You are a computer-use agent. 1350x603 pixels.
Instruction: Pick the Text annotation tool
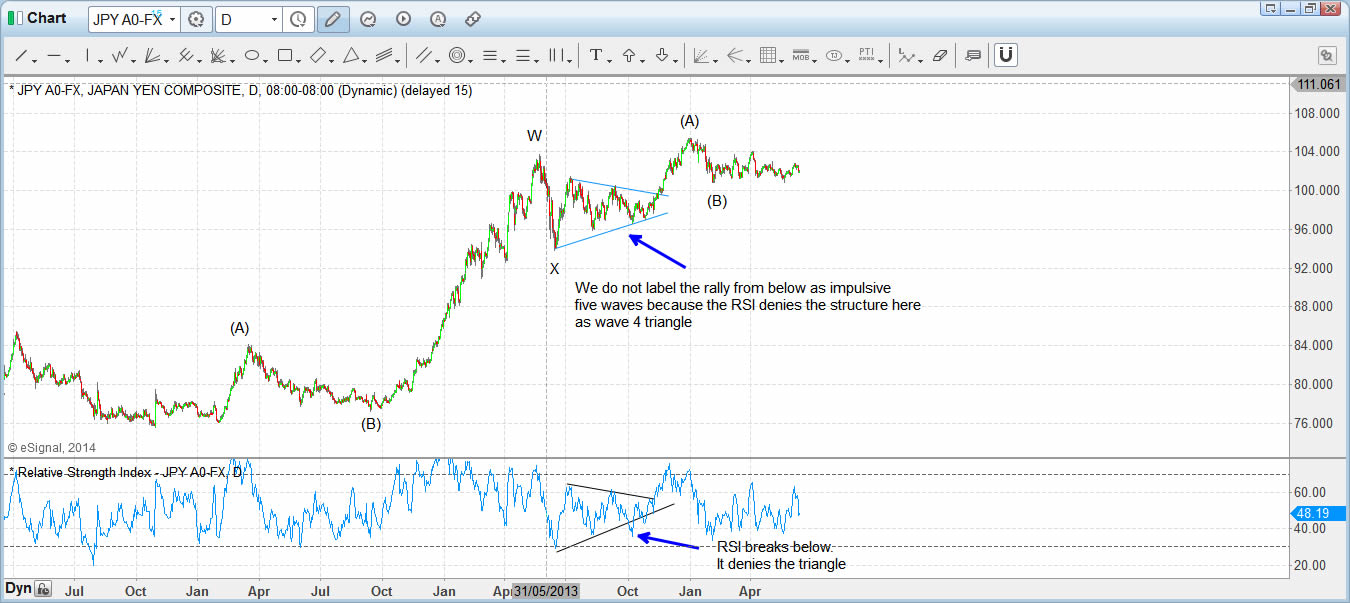tap(595, 56)
